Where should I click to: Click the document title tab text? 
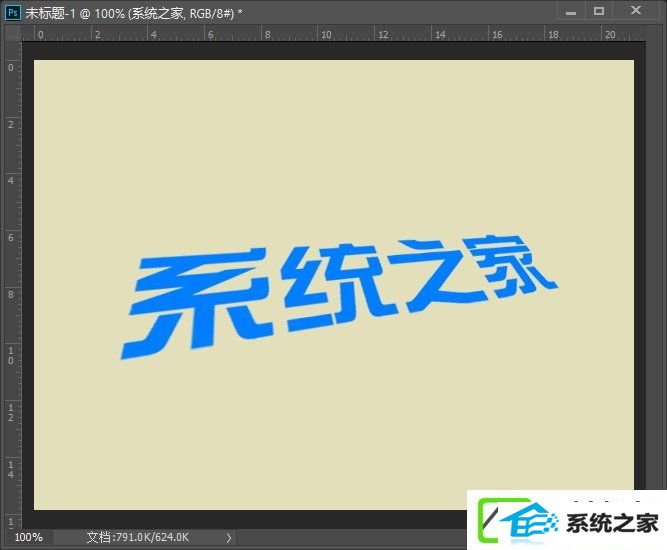134,13
